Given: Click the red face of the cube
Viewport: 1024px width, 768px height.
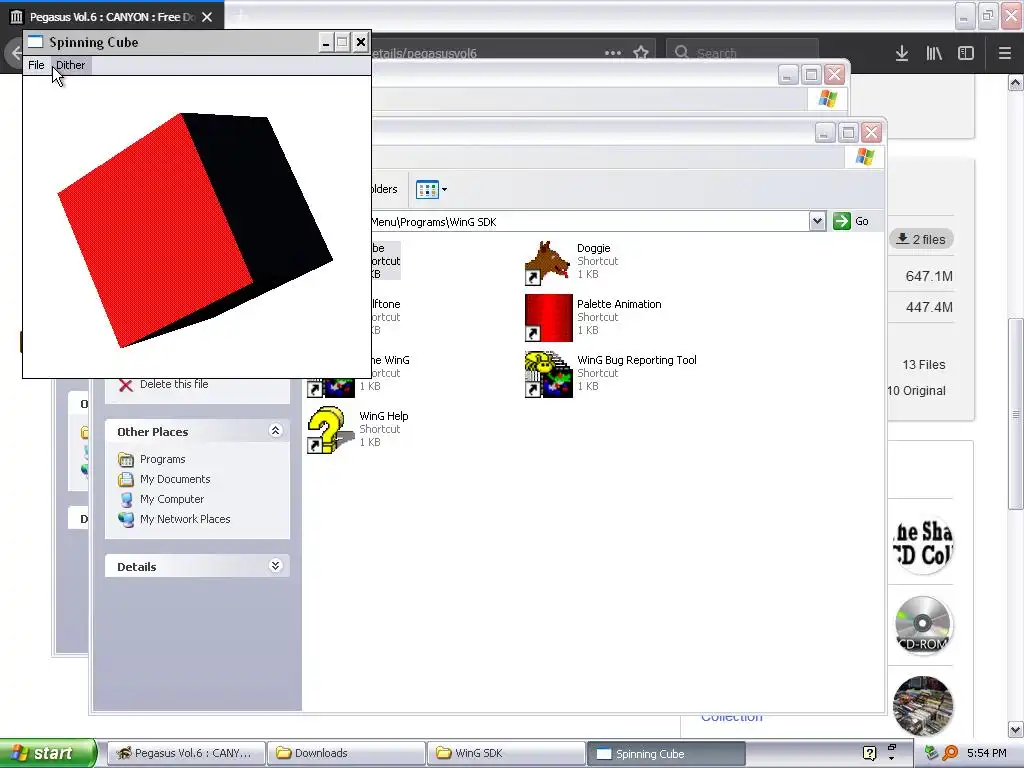Looking at the screenshot, I should click(157, 229).
